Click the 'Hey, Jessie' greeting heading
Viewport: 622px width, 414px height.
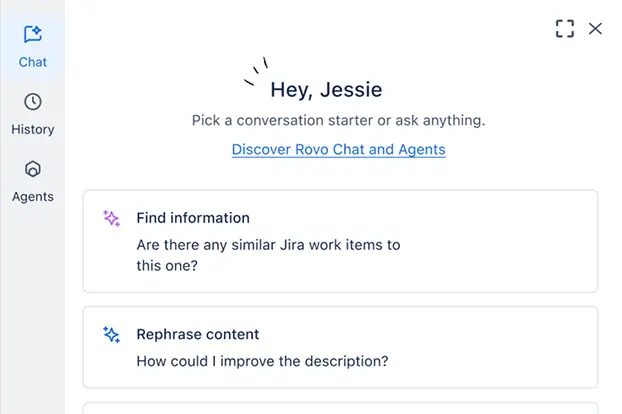coord(326,90)
